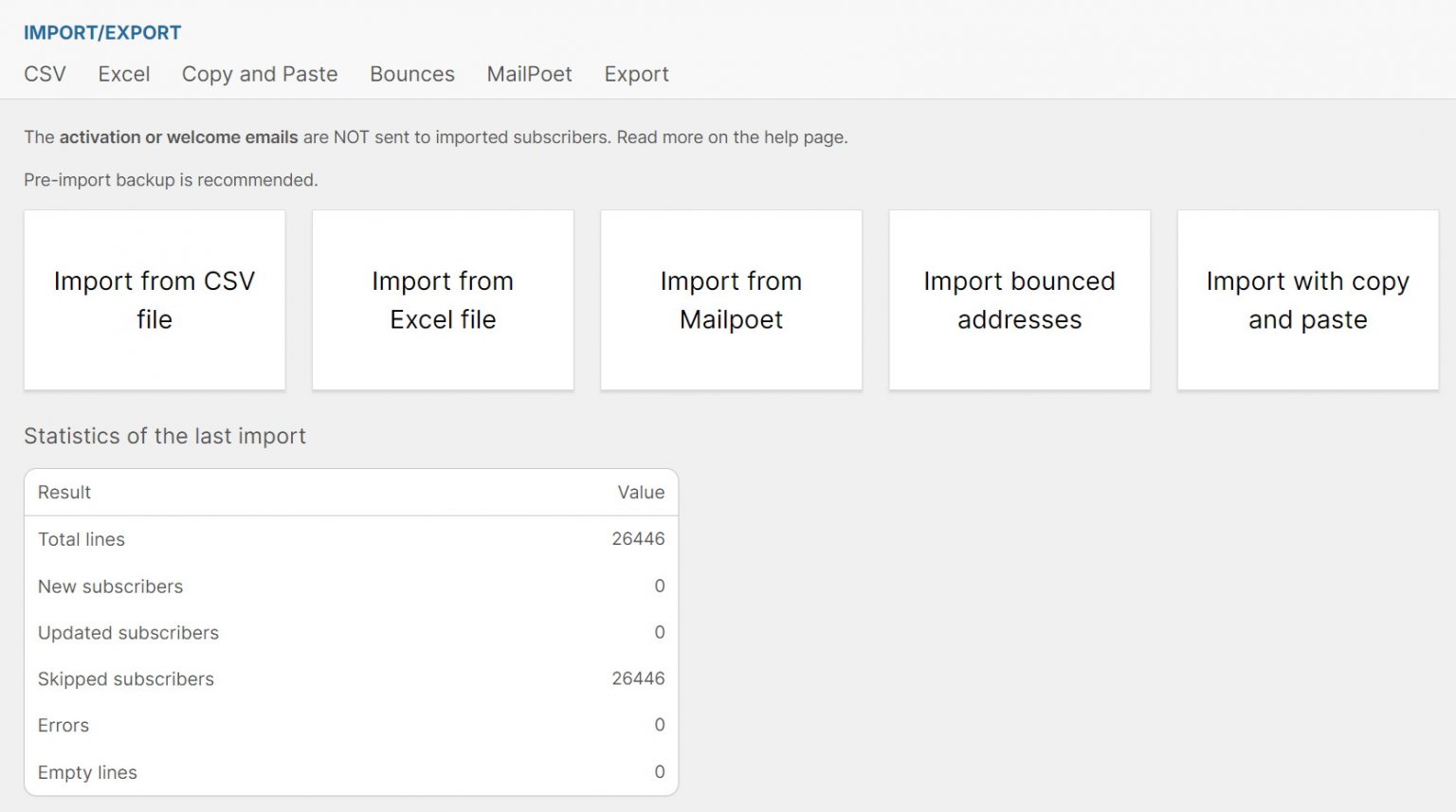Click the New subscribers row label
This screenshot has width=1456, height=812.
point(110,586)
